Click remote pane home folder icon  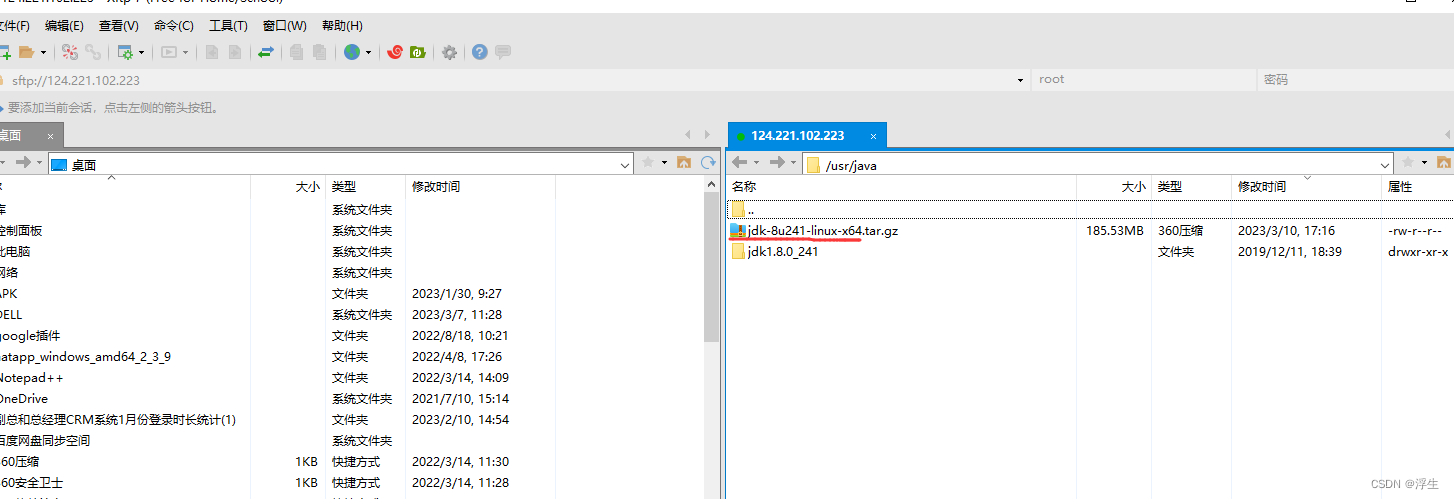[1444, 162]
